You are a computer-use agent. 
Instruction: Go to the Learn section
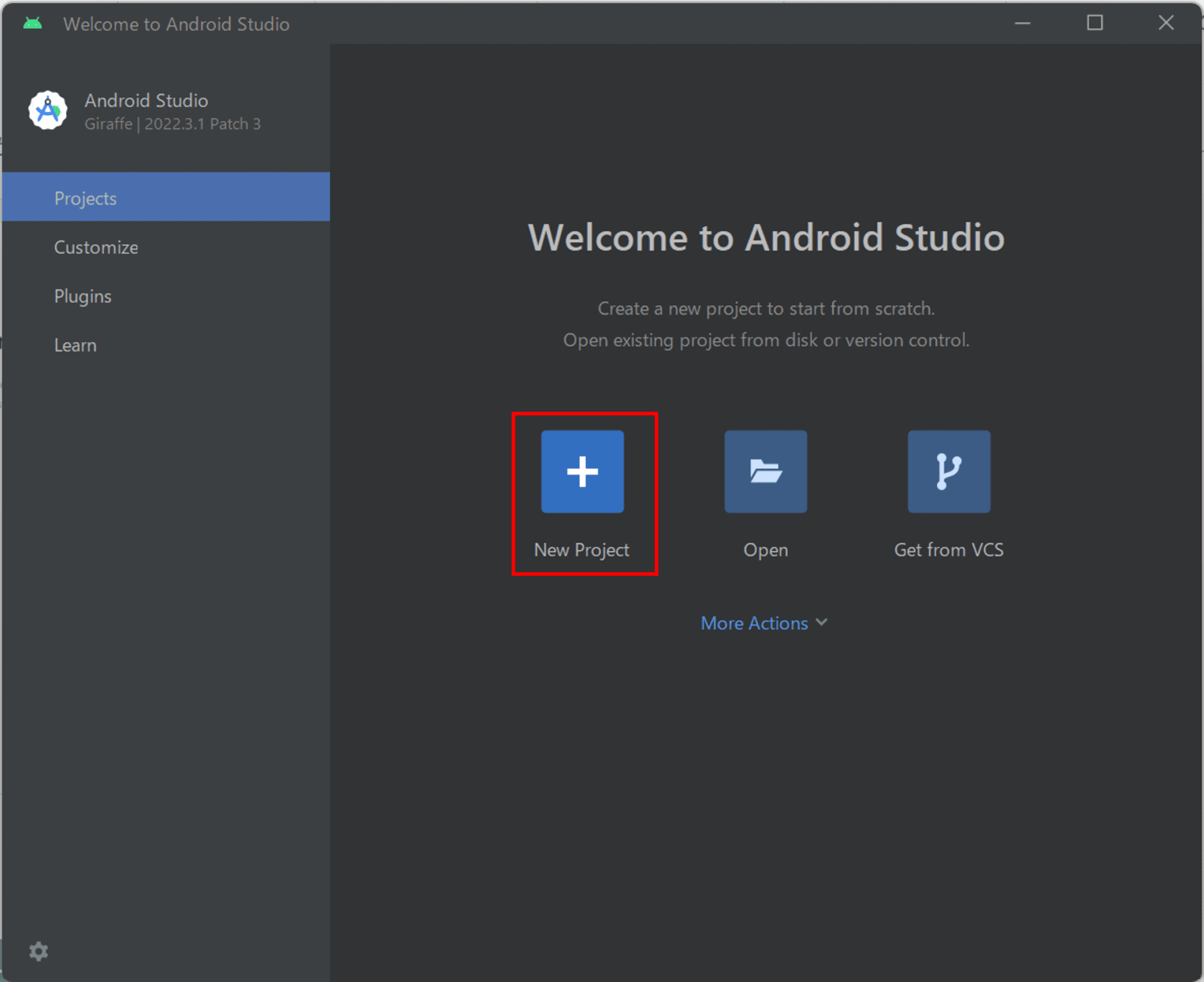[75, 345]
